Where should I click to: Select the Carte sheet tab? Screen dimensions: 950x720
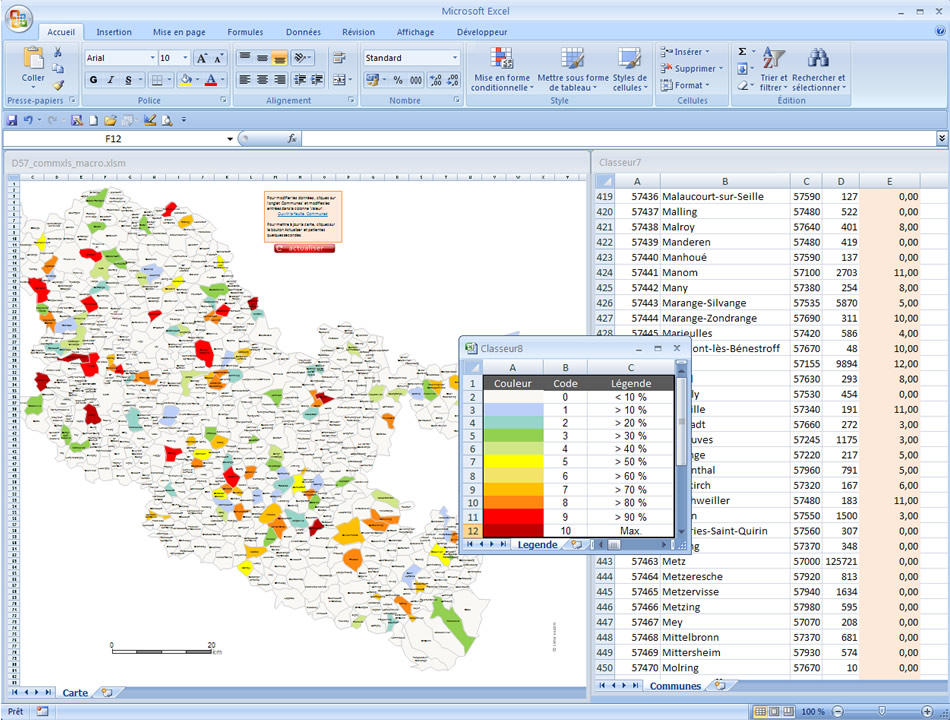click(75, 693)
